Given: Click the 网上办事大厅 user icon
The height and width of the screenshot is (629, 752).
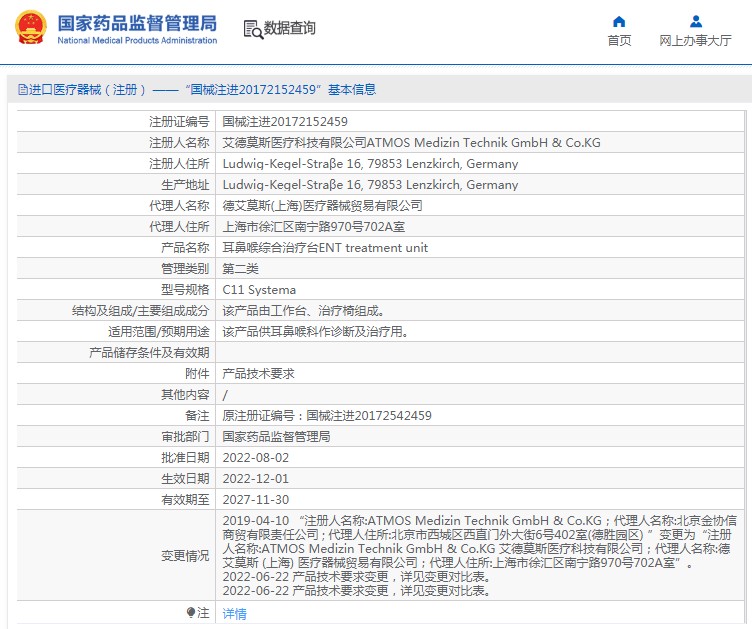Looking at the screenshot, I should (696, 22).
